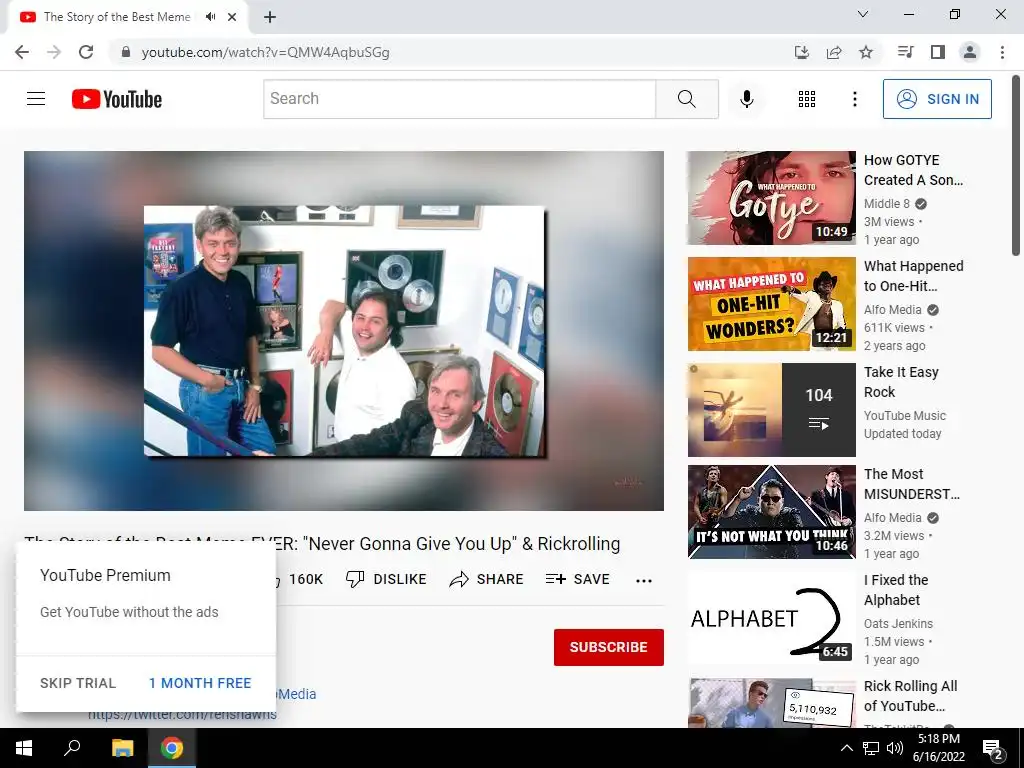
Task: Open YouTube settings three-dot menu
Action: coord(854,99)
